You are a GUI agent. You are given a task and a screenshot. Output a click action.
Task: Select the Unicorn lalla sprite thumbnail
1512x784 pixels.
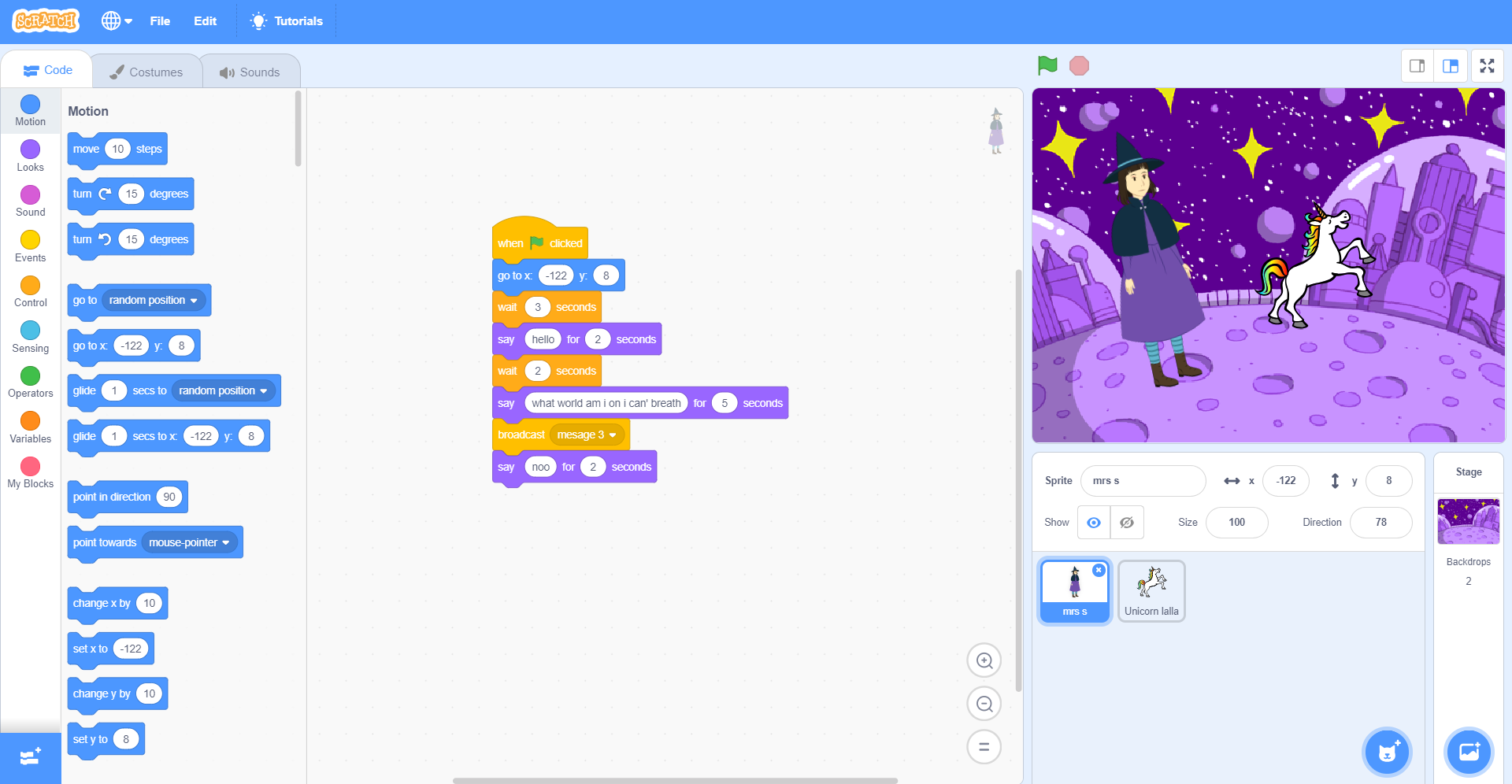(1151, 591)
